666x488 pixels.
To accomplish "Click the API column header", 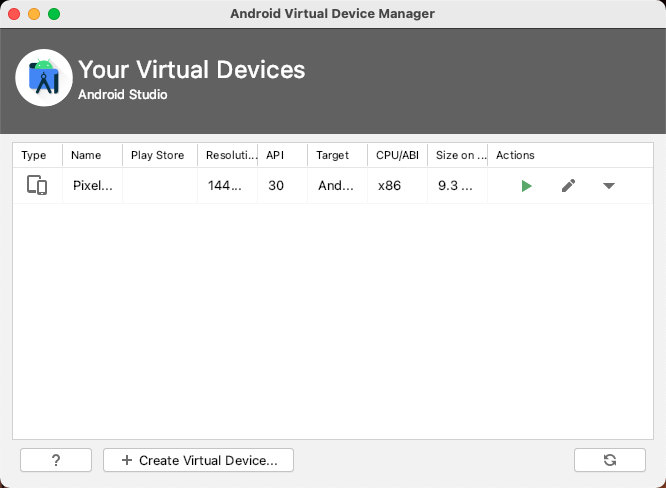I will pyautogui.click(x=282, y=155).
